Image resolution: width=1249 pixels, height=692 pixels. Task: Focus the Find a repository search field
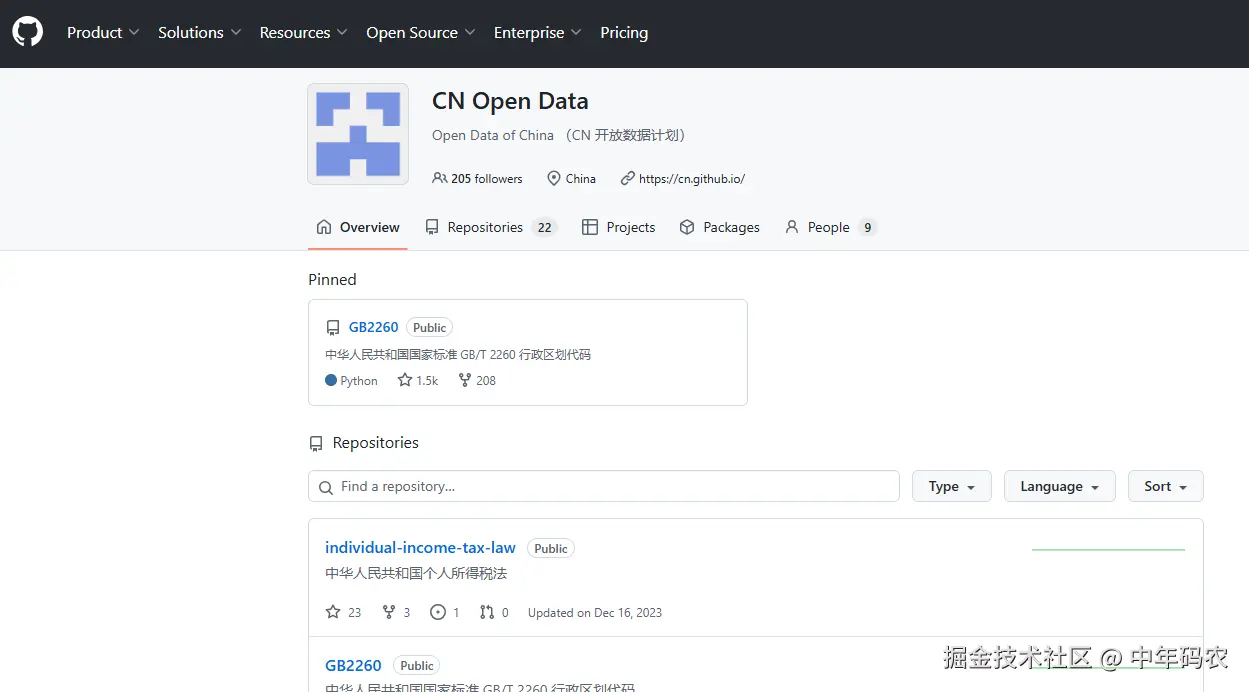[x=604, y=486]
